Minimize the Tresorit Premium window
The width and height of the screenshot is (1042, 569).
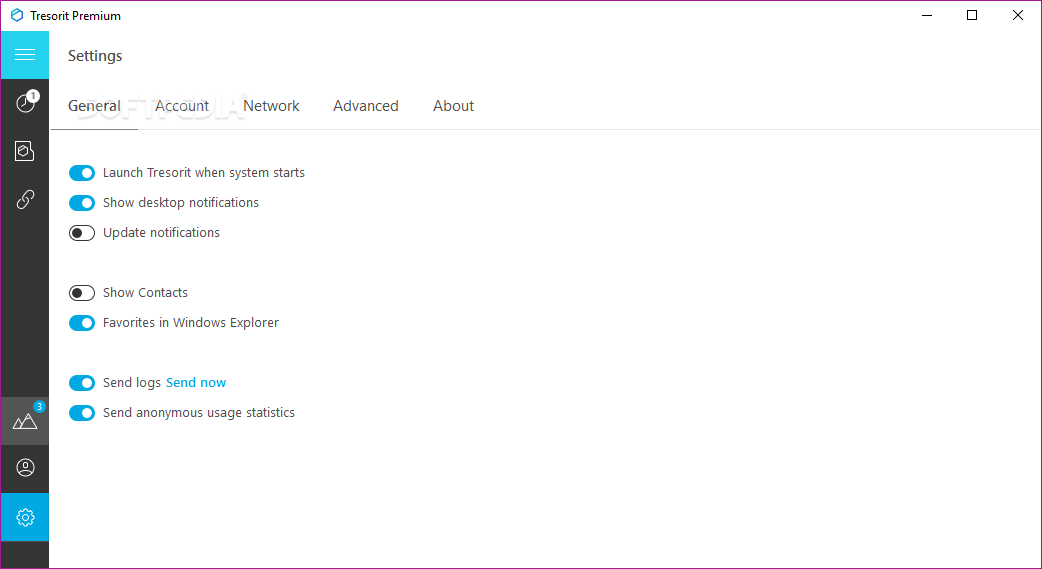click(928, 15)
